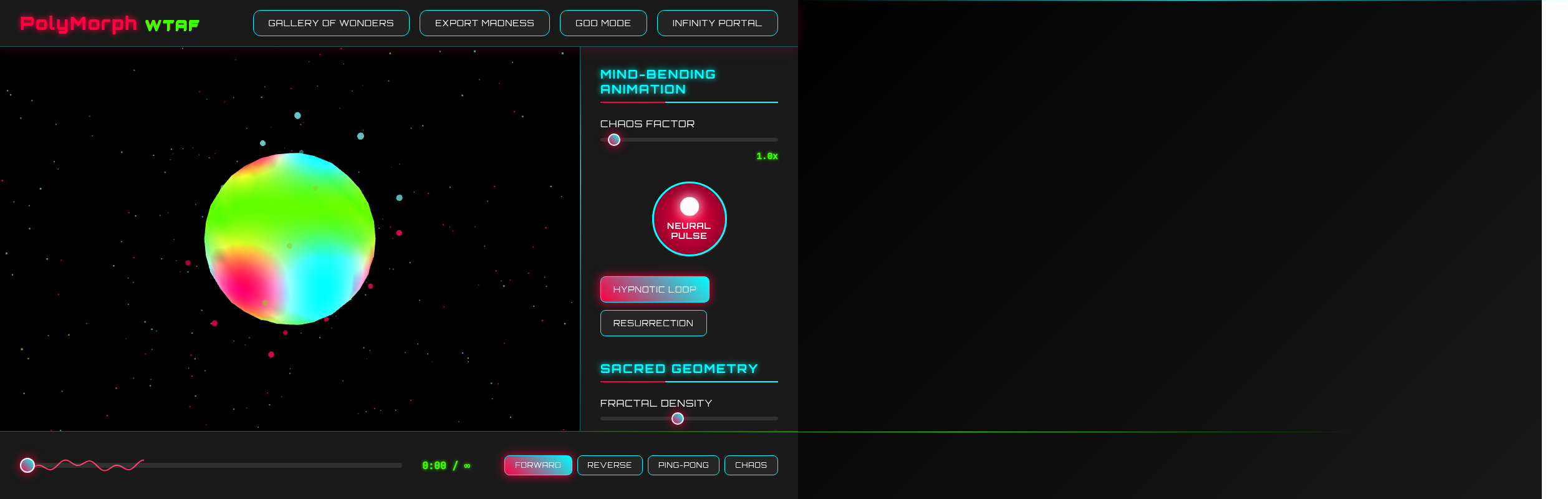Click the 0:00 / ∞ time display
Viewport: 1568px width, 499px height.
click(x=446, y=466)
